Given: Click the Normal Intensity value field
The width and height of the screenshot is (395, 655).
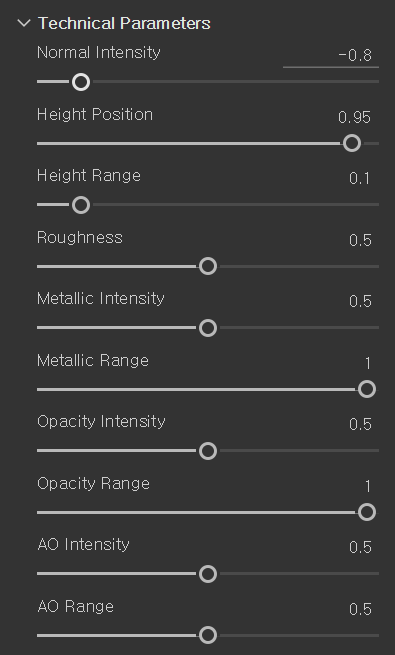Looking at the screenshot, I should tap(331, 56).
